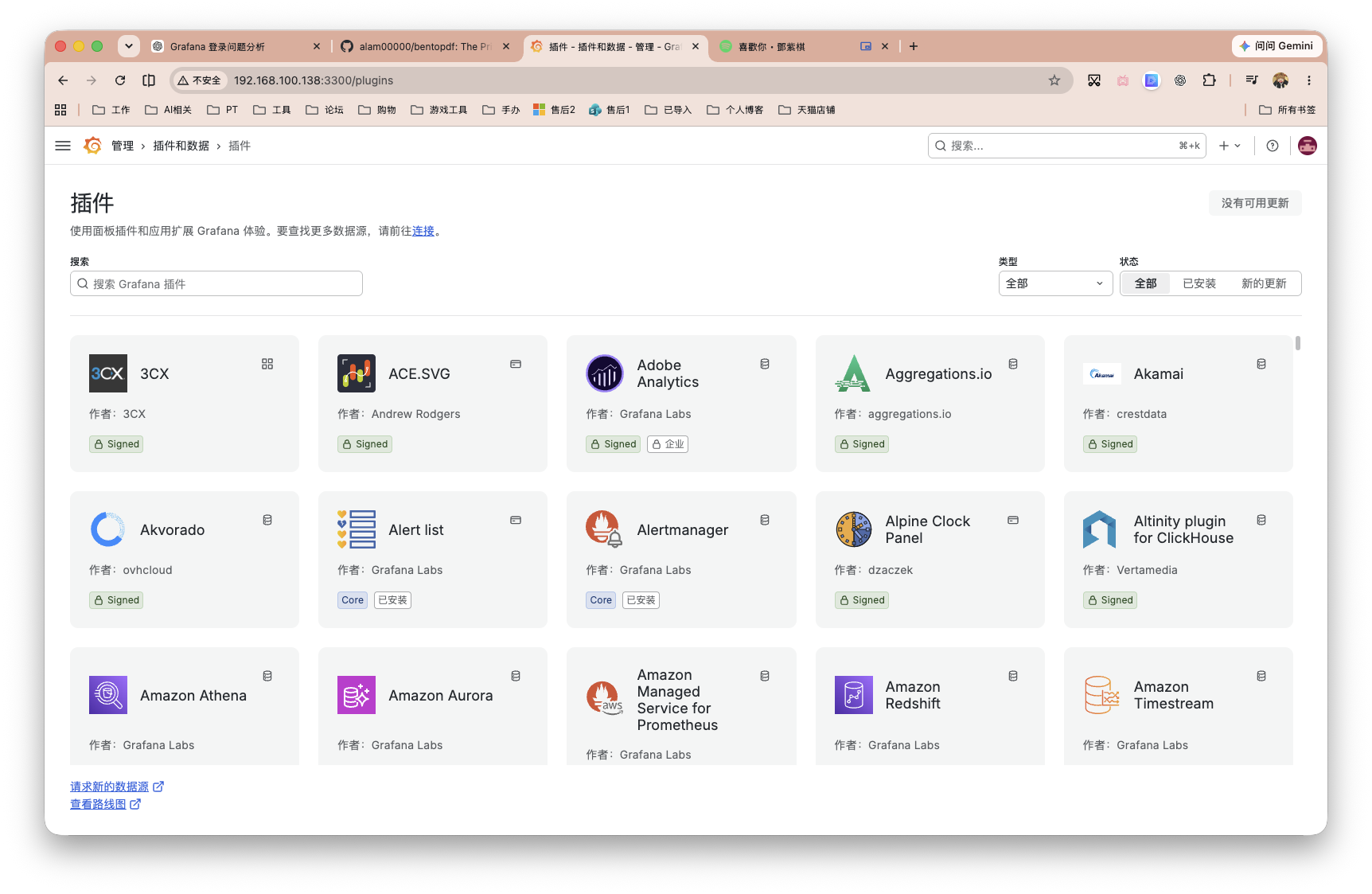
Task: Click the Amazon Redshift plugin logo
Action: [853, 695]
